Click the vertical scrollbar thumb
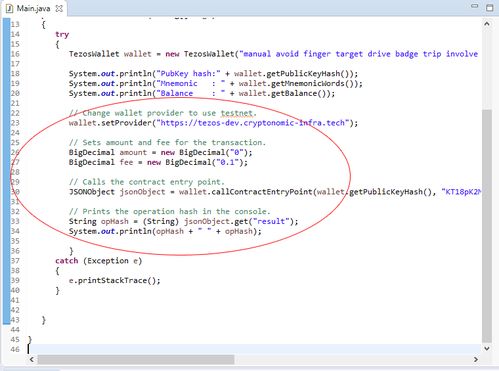 487,226
